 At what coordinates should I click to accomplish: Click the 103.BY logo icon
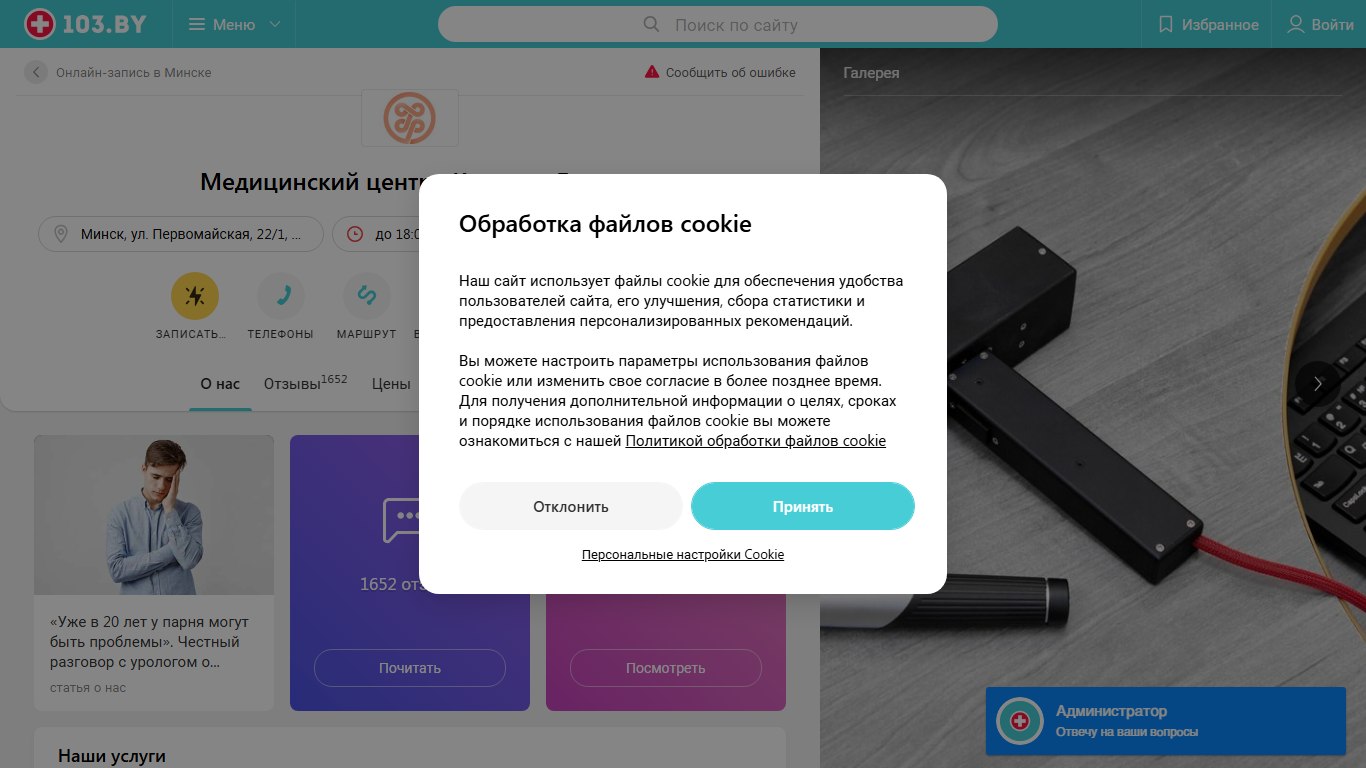pyautogui.click(x=39, y=24)
